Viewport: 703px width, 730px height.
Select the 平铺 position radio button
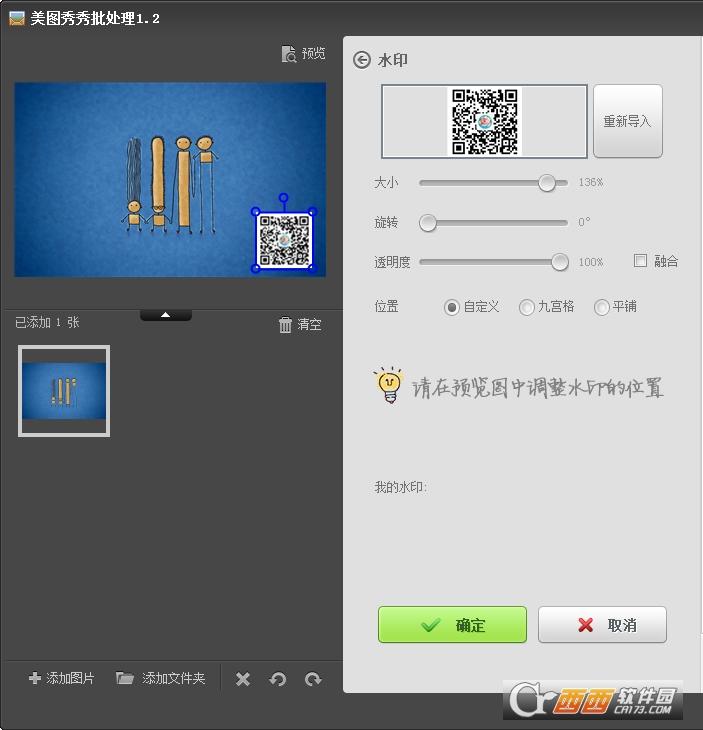601,307
